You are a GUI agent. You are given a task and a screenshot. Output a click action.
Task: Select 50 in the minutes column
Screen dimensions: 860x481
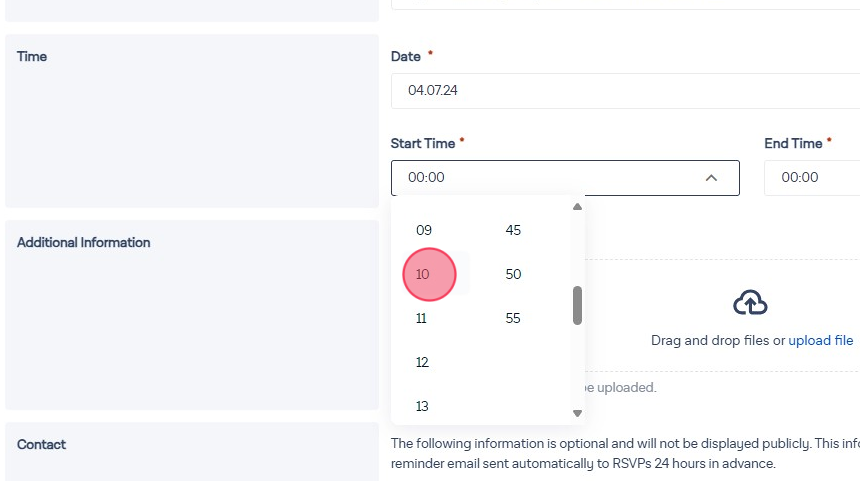coord(513,274)
